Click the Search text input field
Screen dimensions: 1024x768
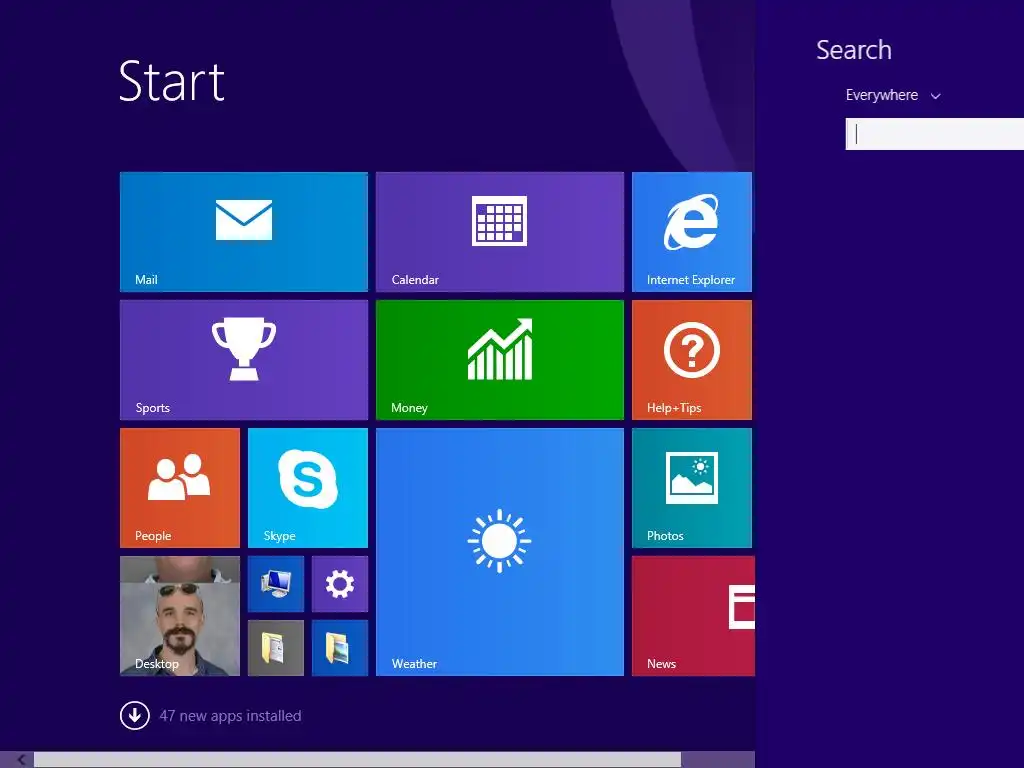[x=935, y=134]
